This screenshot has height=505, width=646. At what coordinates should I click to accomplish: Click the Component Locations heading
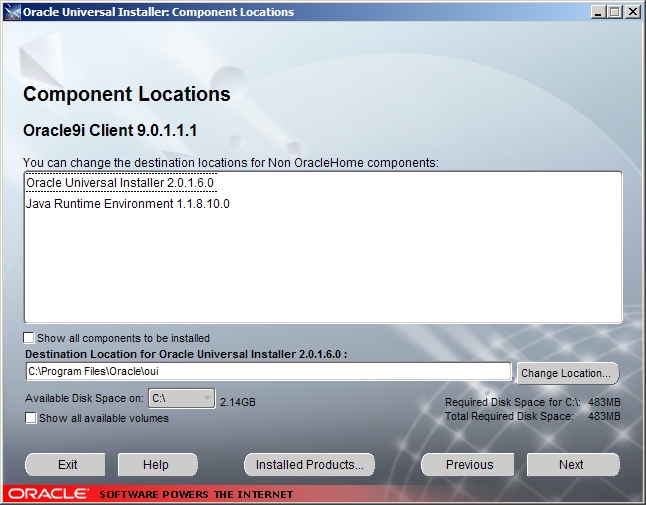click(x=126, y=94)
